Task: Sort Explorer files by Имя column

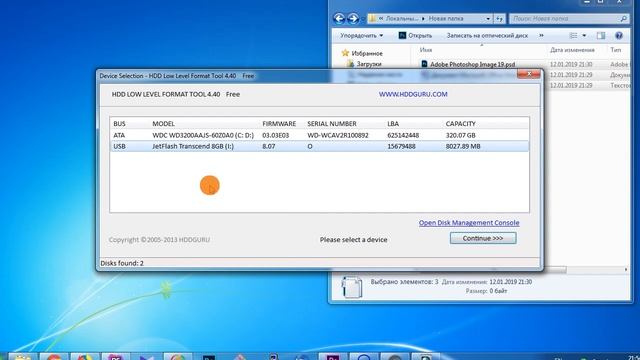Action: tap(426, 50)
